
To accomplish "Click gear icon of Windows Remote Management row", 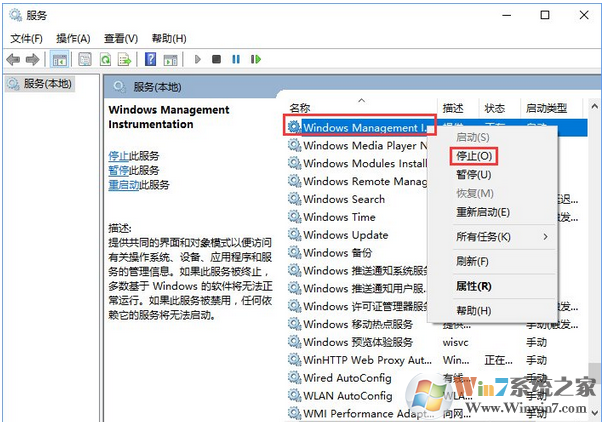I will pyautogui.click(x=294, y=181).
